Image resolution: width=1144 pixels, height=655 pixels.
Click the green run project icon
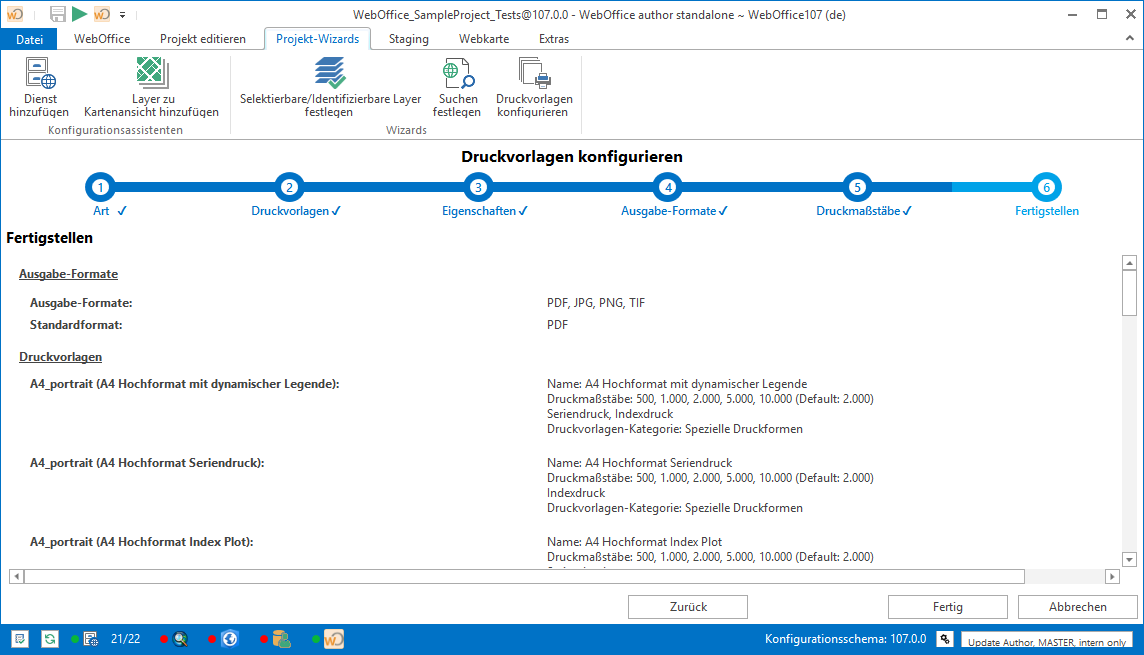tap(78, 14)
